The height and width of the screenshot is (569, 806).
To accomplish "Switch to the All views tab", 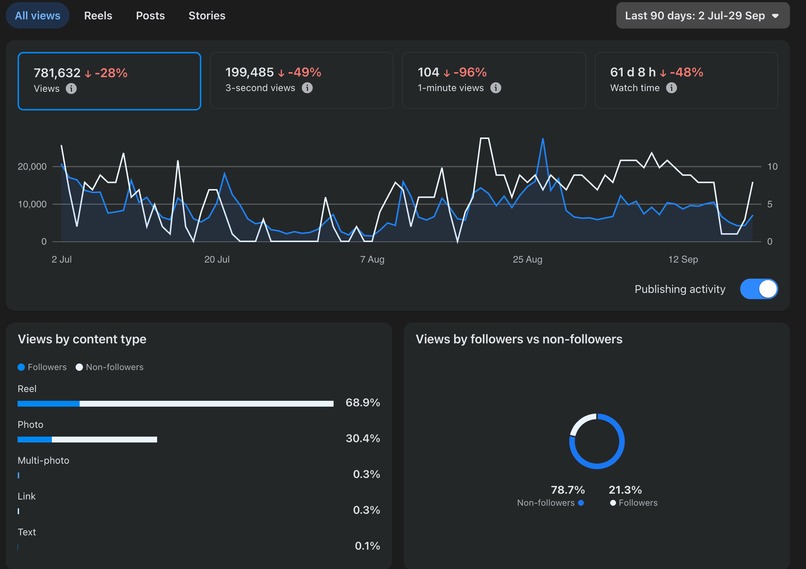I will [38, 15].
